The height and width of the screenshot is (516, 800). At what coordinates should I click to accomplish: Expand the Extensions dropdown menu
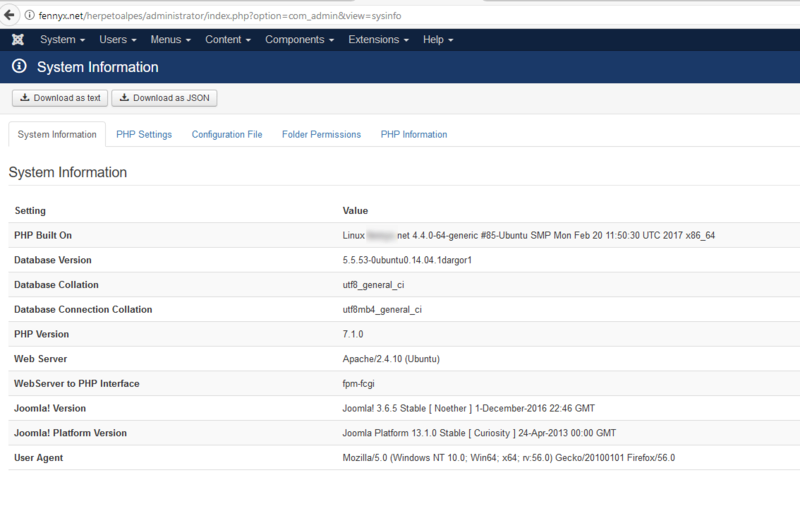pos(379,39)
